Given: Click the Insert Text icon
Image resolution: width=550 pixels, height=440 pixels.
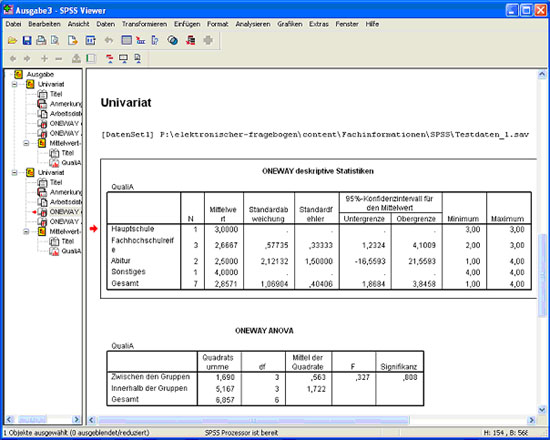Looking at the screenshot, I should click(x=138, y=59).
